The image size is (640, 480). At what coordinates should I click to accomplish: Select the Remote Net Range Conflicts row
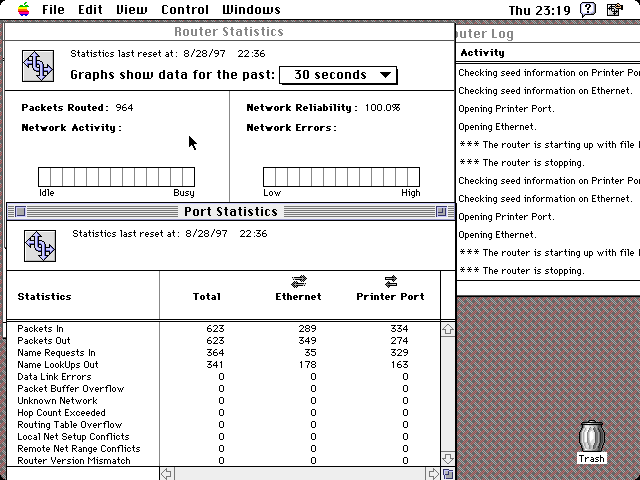click(x=79, y=449)
